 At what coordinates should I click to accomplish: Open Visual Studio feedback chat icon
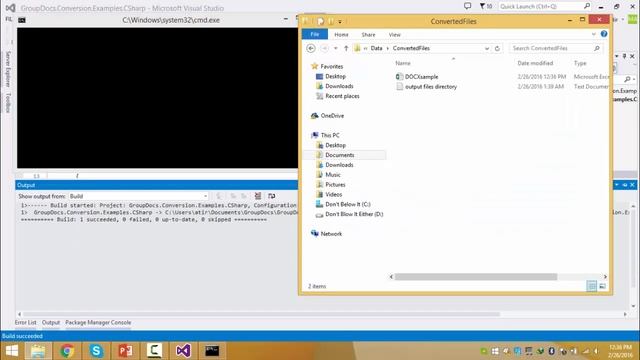(x=468, y=6)
